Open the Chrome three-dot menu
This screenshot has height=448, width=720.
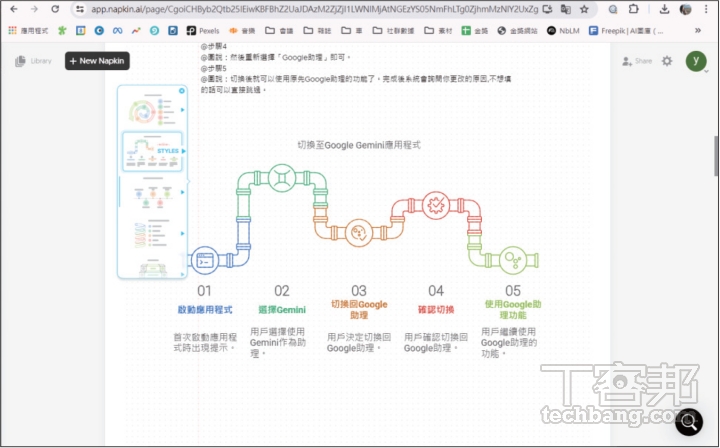[706, 9]
